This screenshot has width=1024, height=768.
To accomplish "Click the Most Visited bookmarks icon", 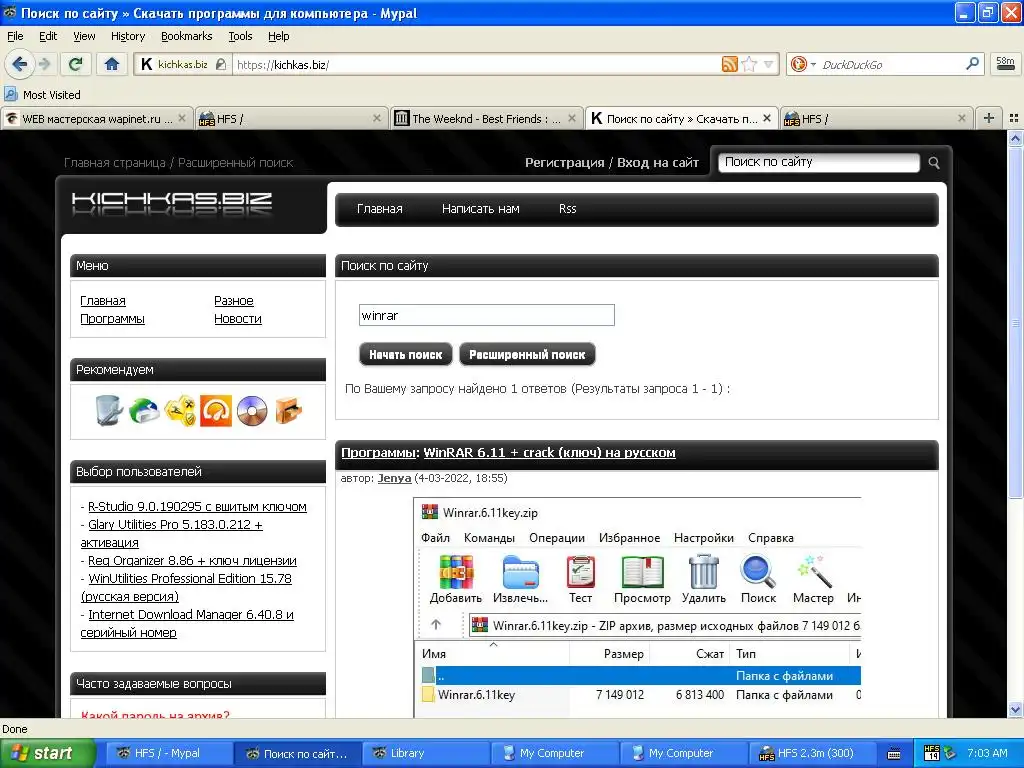I will pyautogui.click(x=10, y=94).
